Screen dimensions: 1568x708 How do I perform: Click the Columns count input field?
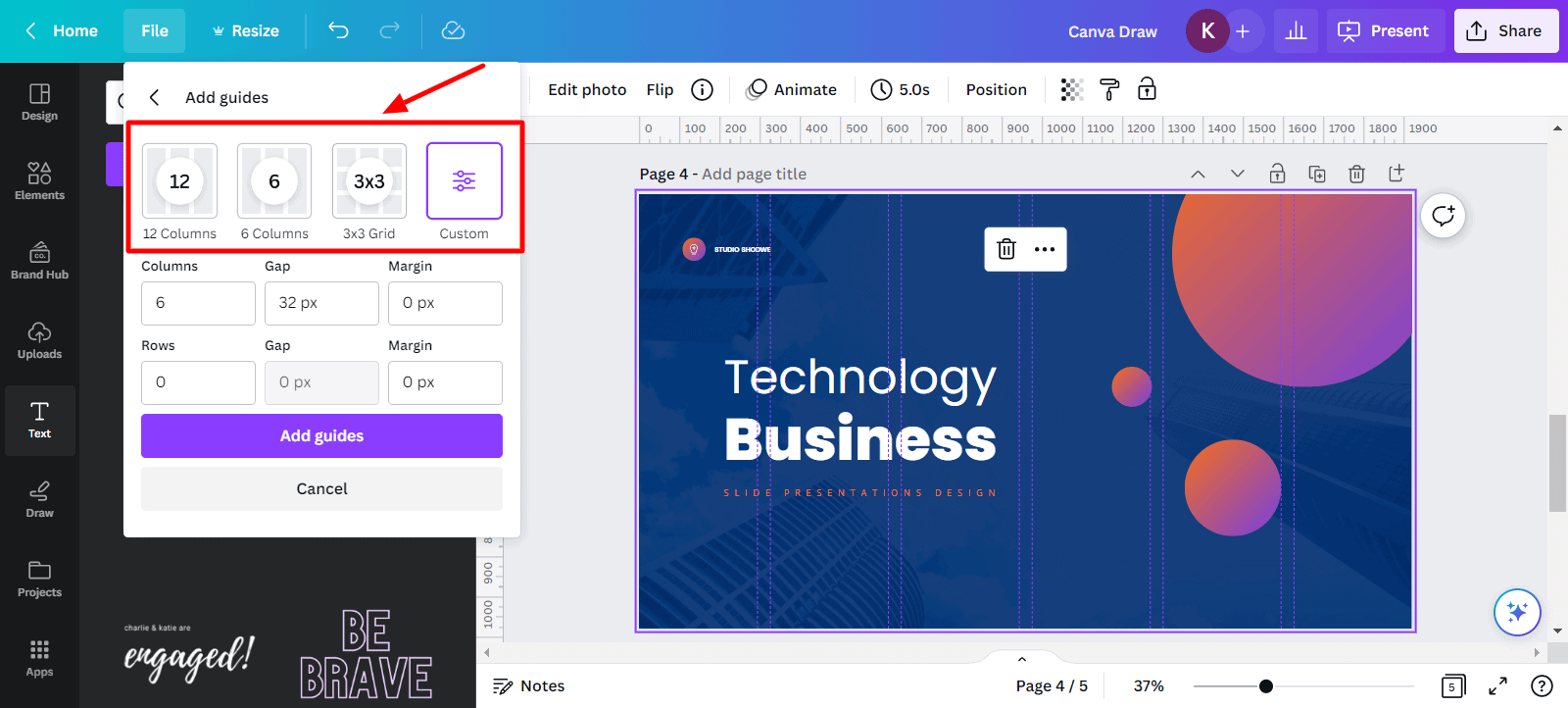coord(198,303)
